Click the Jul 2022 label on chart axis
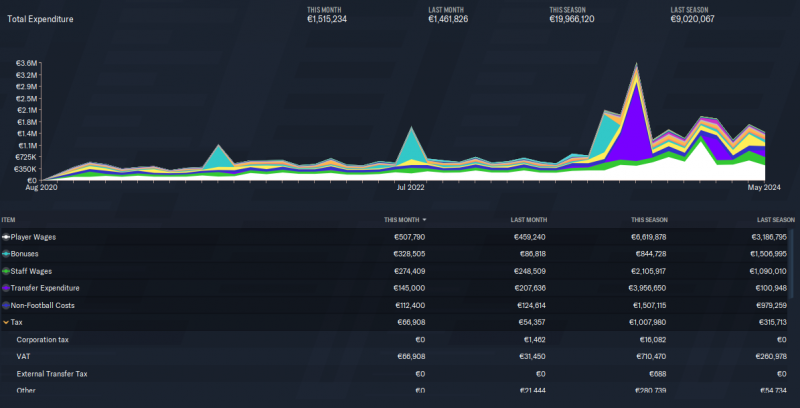Screen dimensions: 800x408 point(410,186)
